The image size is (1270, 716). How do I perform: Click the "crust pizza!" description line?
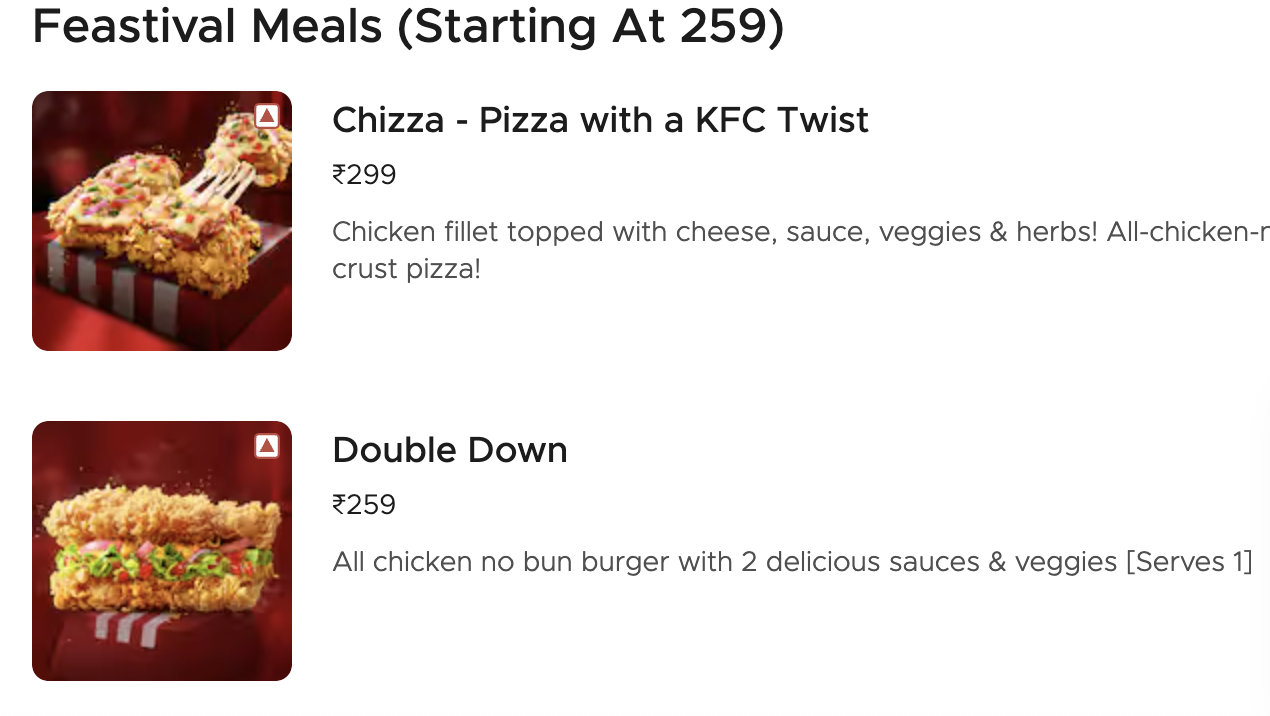coord(406,270)
